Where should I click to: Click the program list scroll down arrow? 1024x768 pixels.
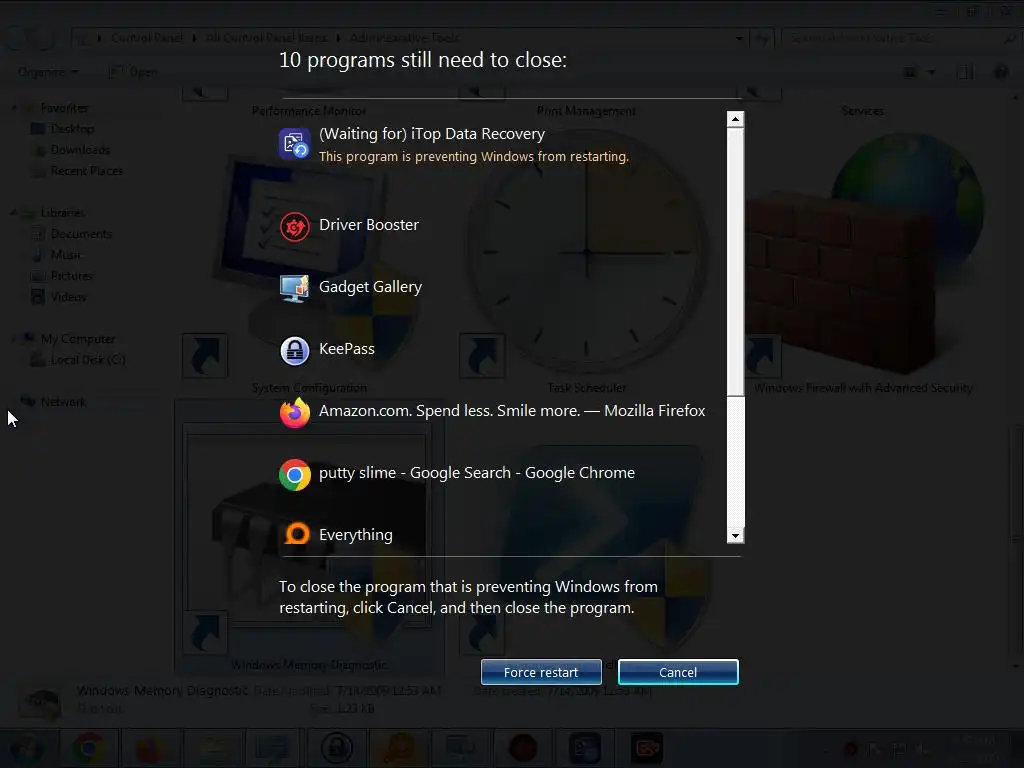coord(735,536)
